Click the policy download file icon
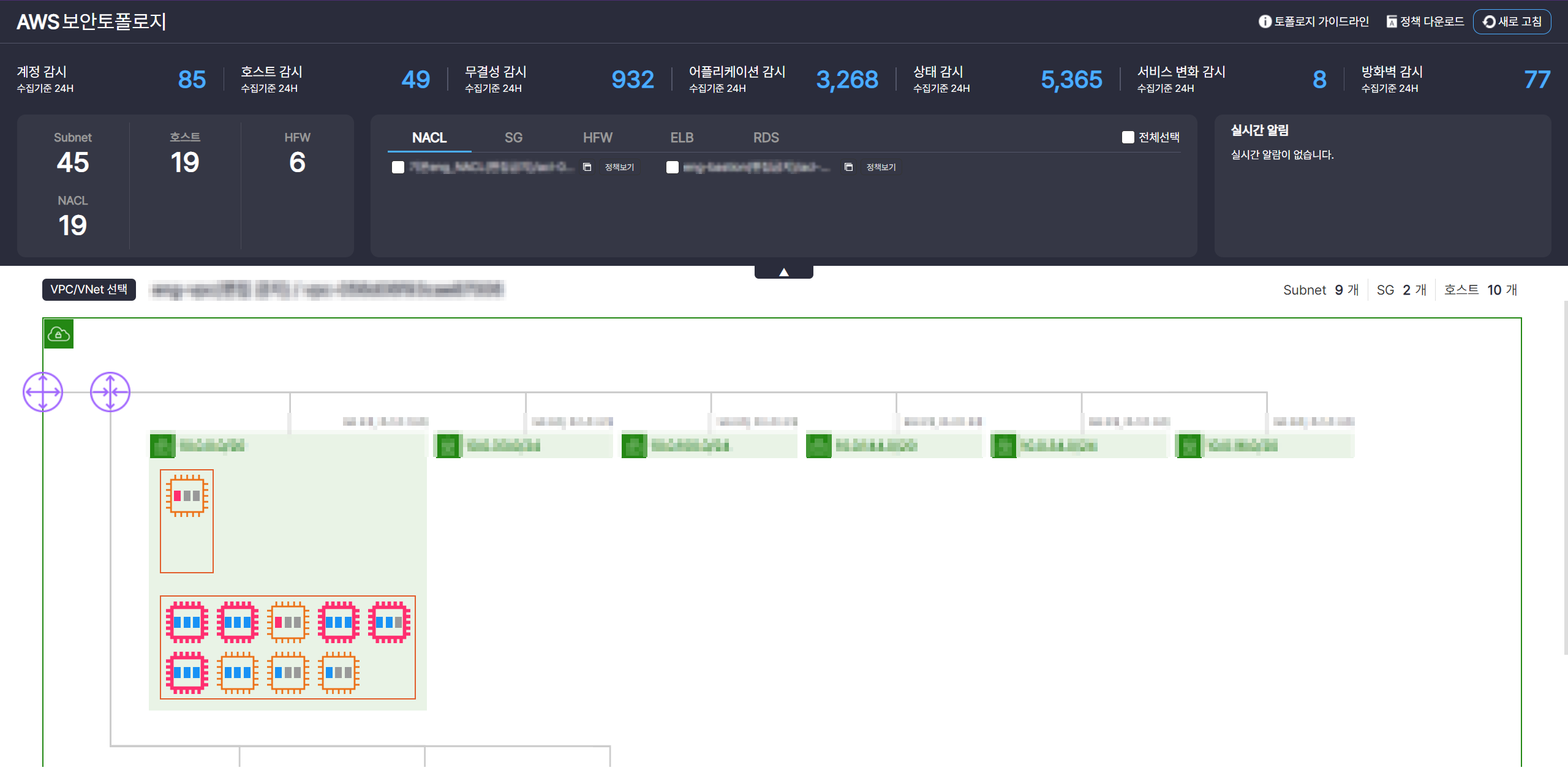1568x773 pixels. [x=1392, y=21]
